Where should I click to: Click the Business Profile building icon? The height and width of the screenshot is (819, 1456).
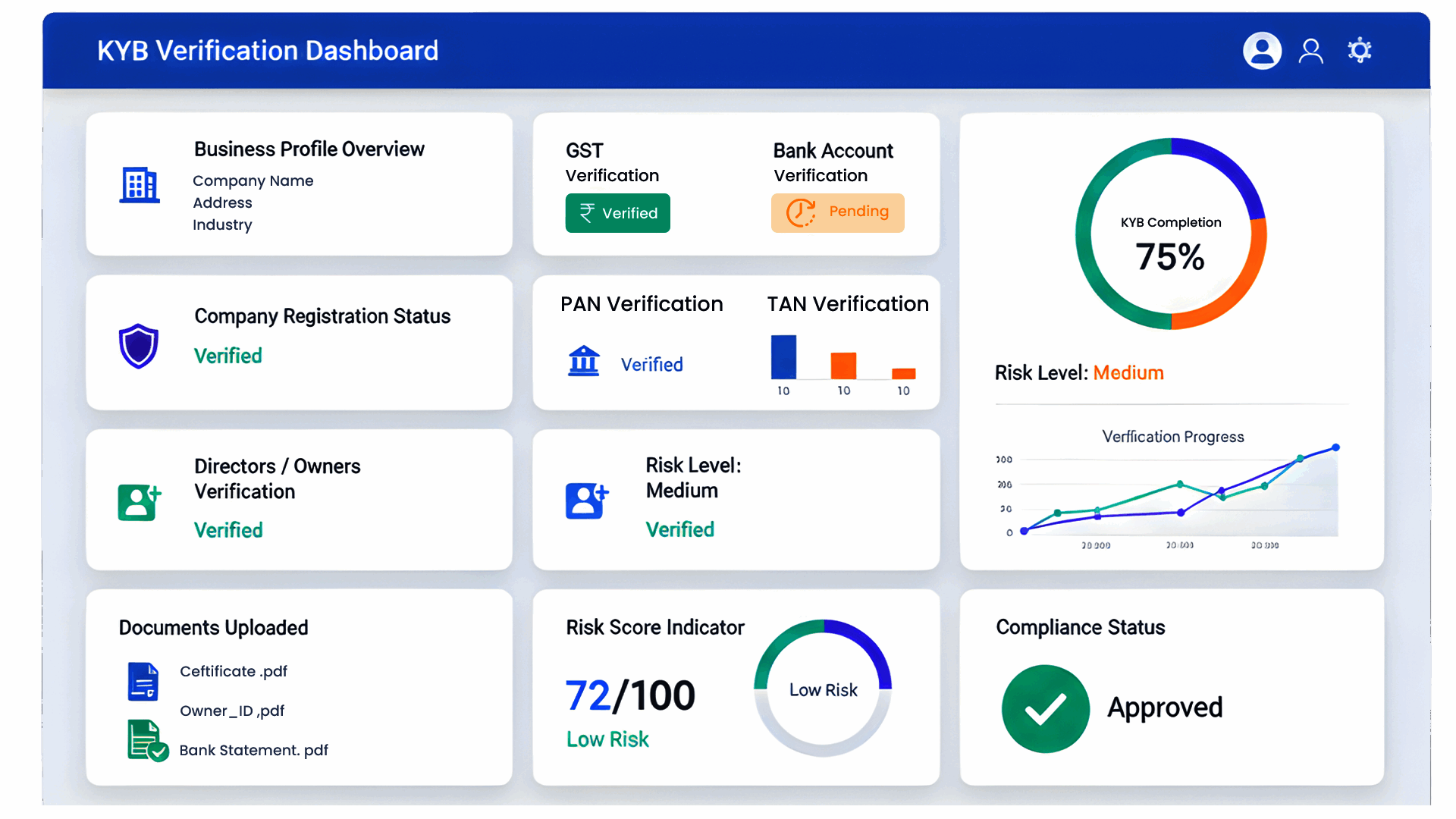pyautogui.click(x=140, y=185)
